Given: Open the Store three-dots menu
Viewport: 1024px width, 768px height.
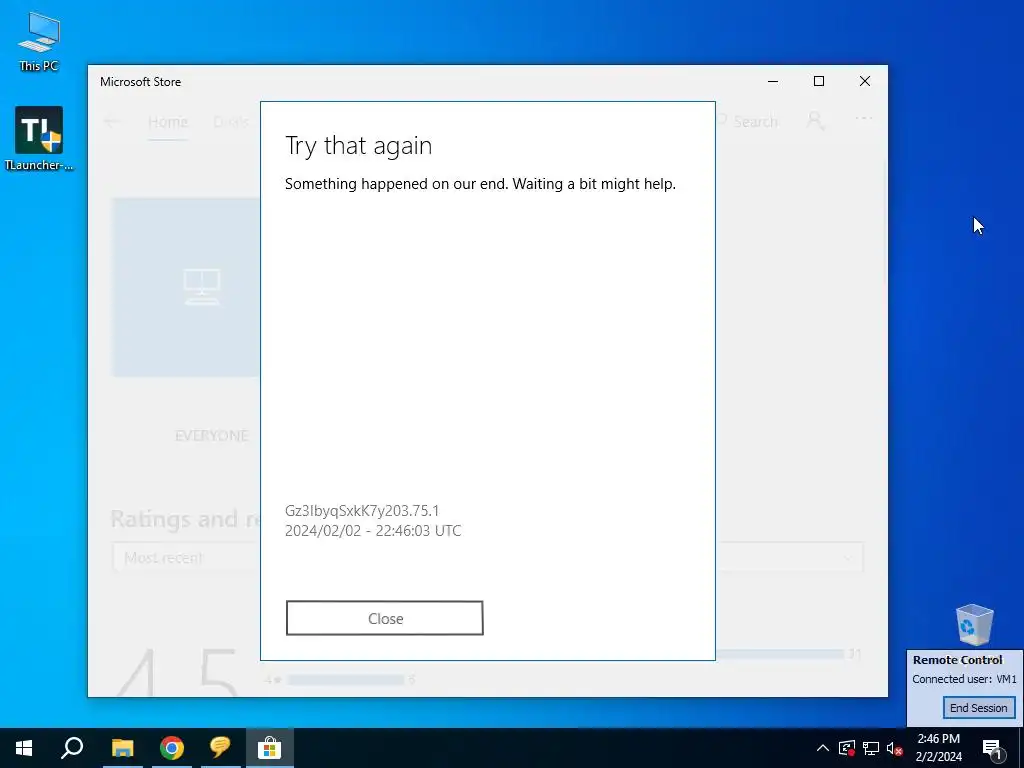Looking at the screenshot, I should (x=863, y=118).
